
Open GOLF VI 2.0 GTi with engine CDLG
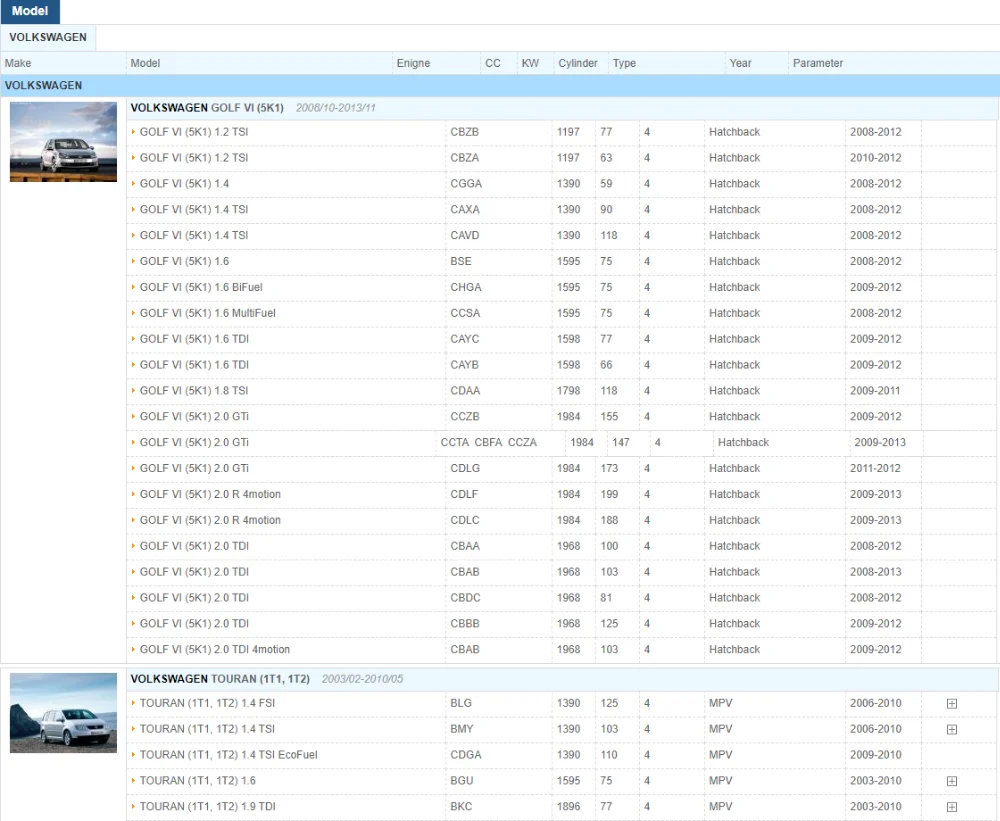click(562, 468)
